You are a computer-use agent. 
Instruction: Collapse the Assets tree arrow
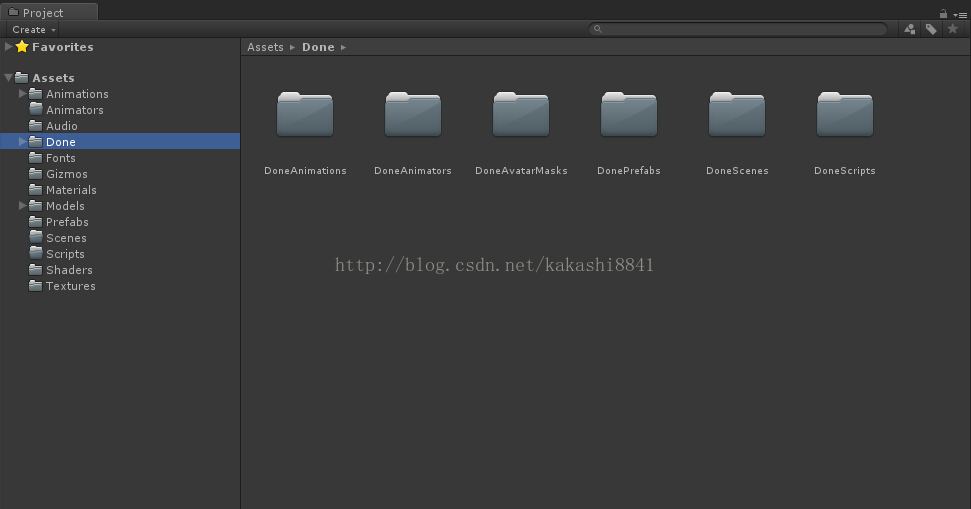click(9, 78)
